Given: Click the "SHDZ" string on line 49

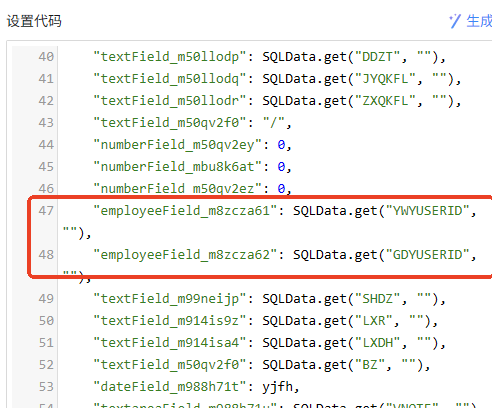Looking at the screenshot, I should [377, 299].
